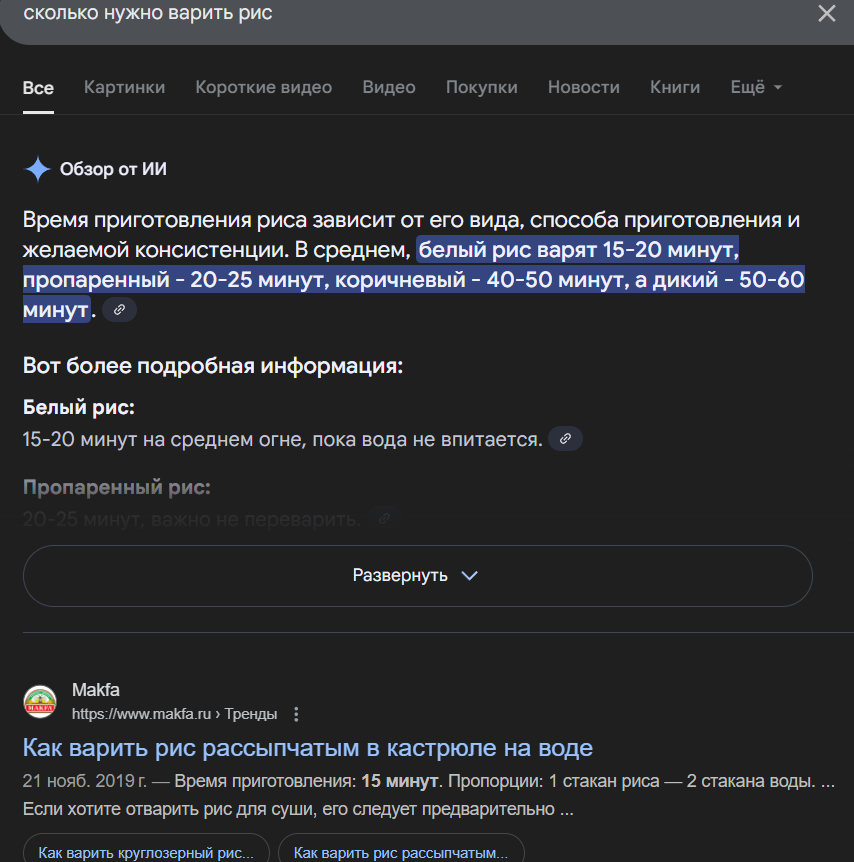The width and height of the screenshot is (854, 862).
Task: Open the Книги tab
Action: 675,87
